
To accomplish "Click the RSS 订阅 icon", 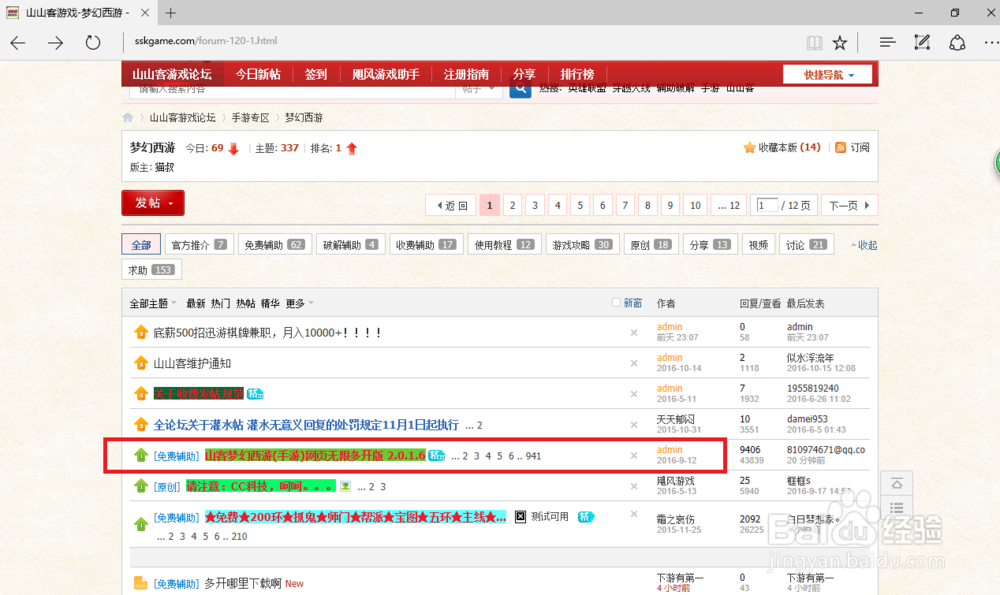I will (841, 147).
